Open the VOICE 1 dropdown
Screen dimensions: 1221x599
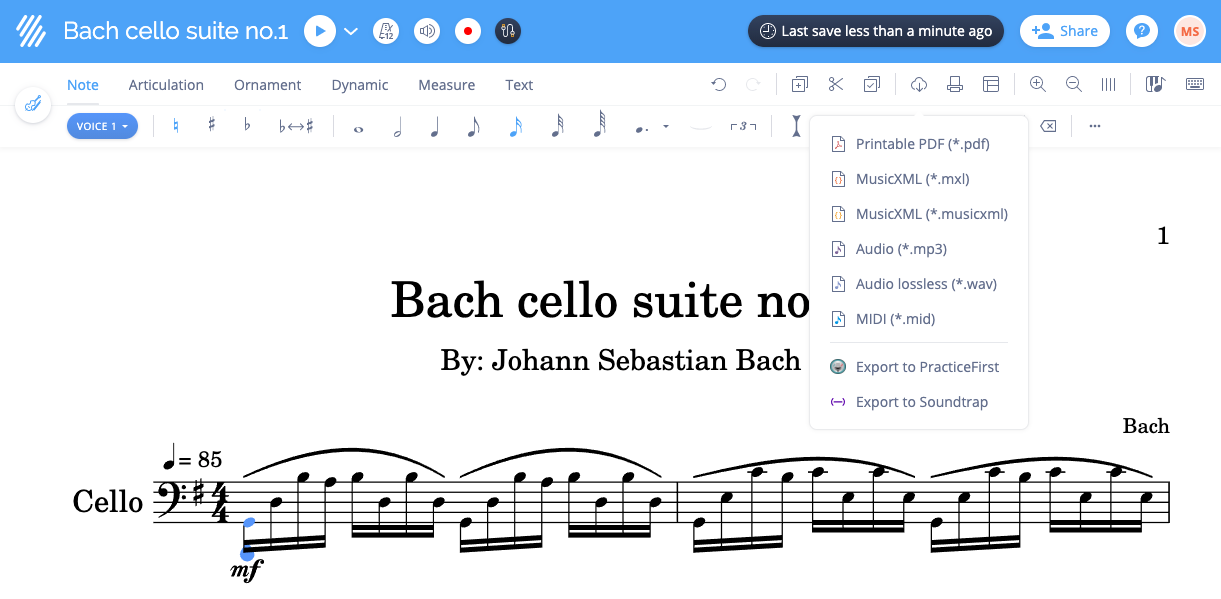pos(102,126)
